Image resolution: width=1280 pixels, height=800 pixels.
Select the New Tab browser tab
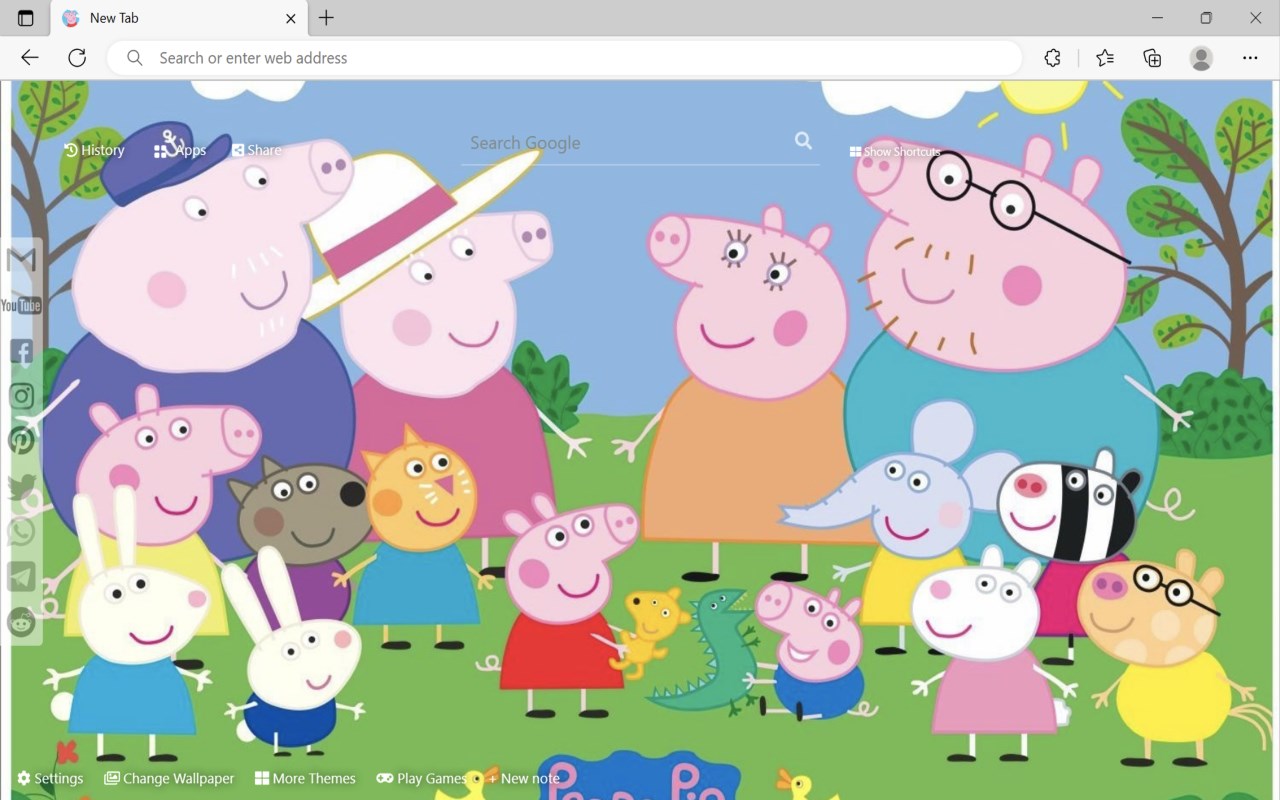tap(180, 18)
